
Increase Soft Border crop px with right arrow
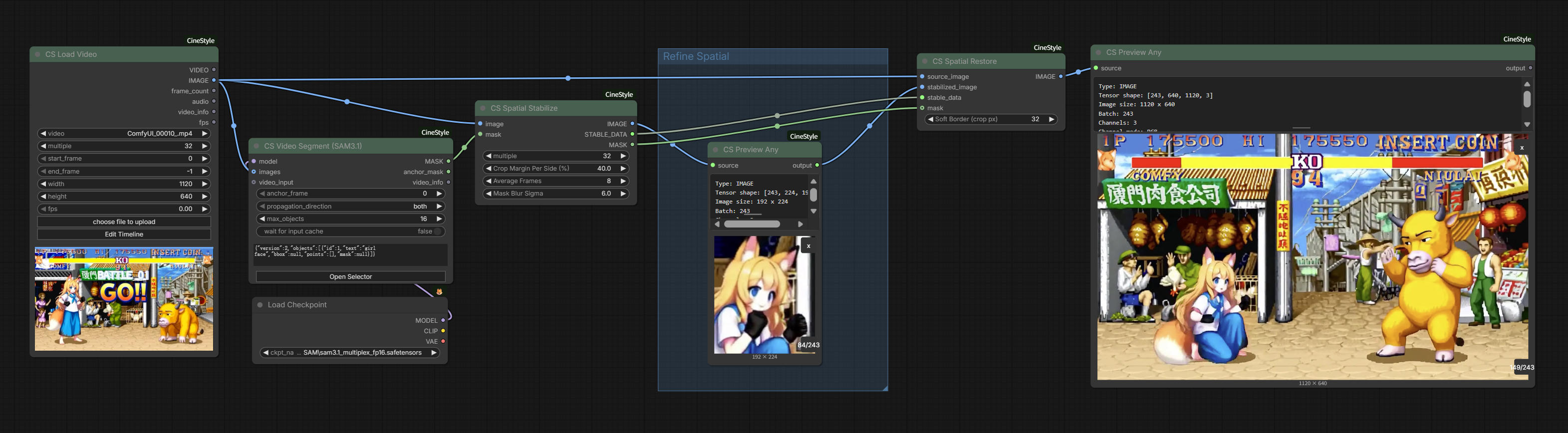point(1051,119)
